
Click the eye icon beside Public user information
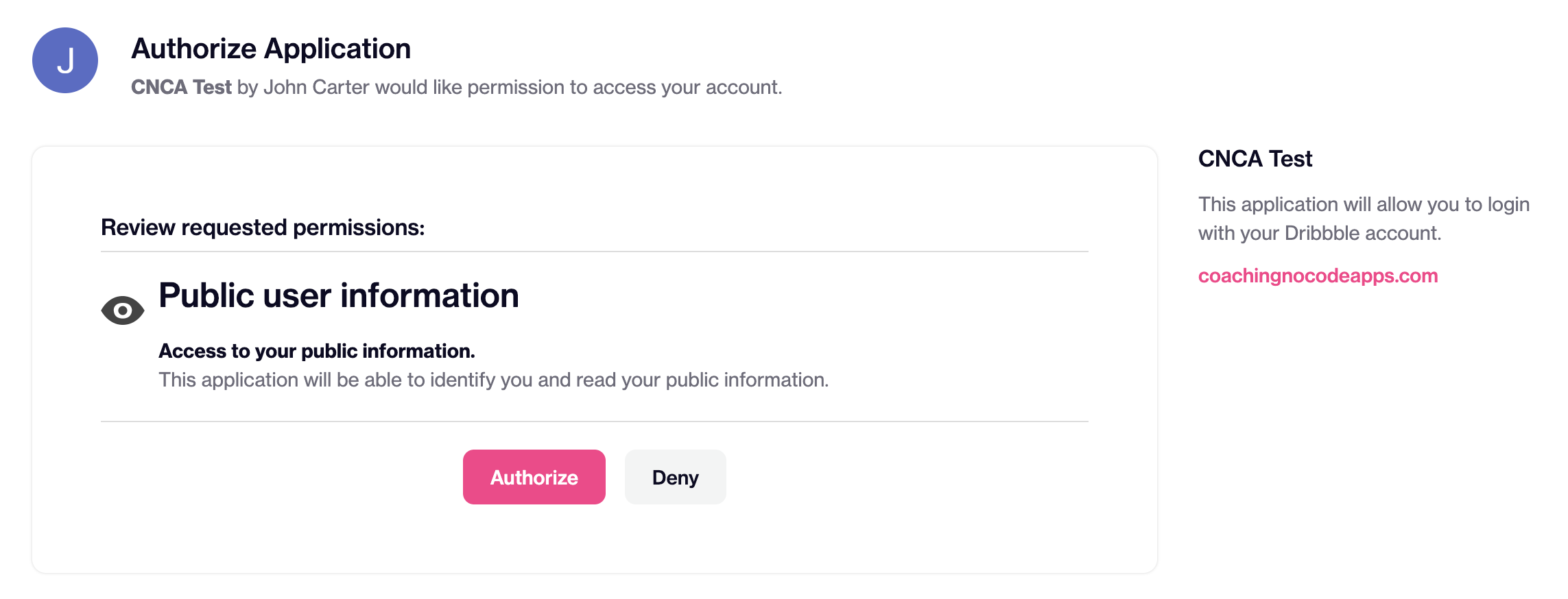pyautogui.click(x=123, y=310)
